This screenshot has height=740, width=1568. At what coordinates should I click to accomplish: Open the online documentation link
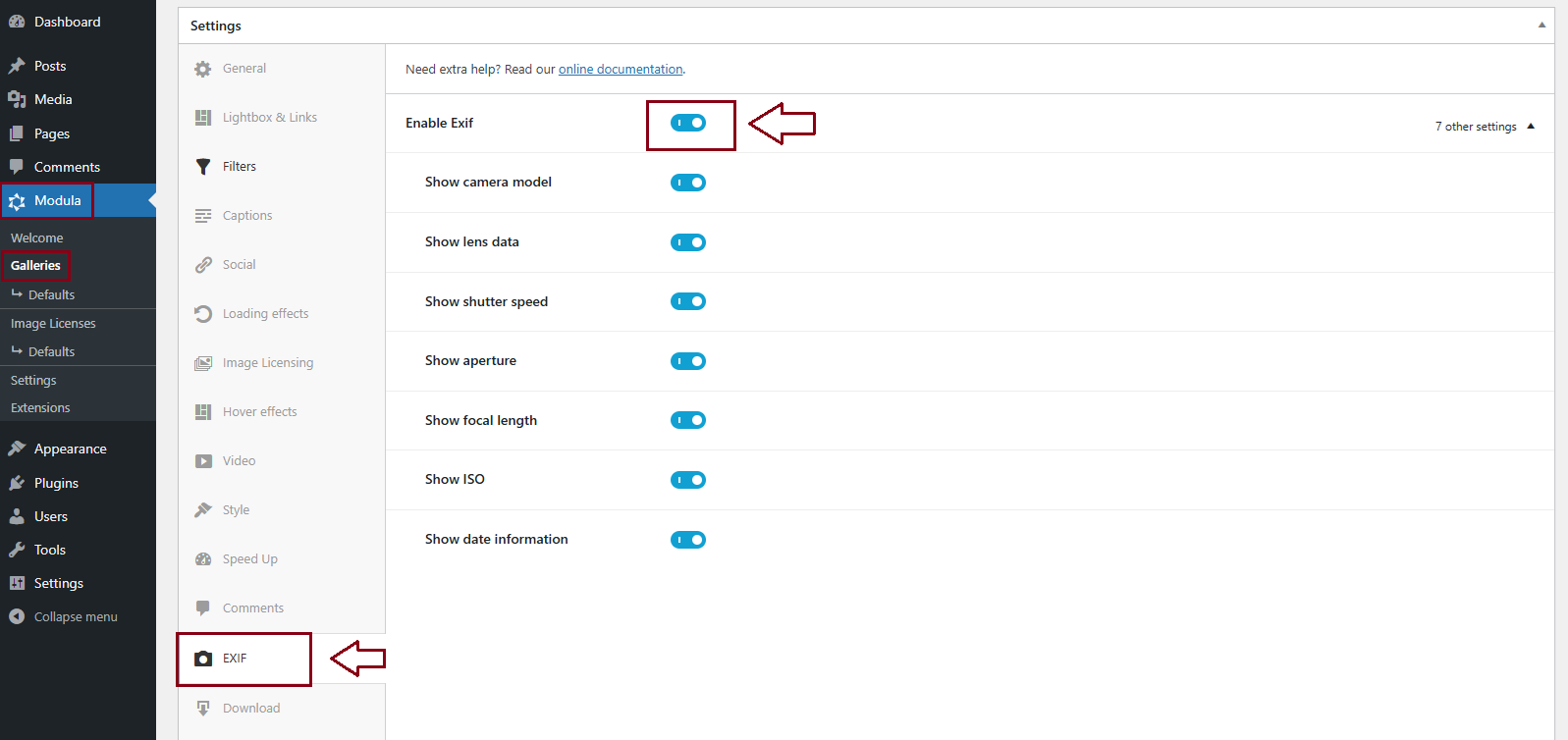coord(621,70)
